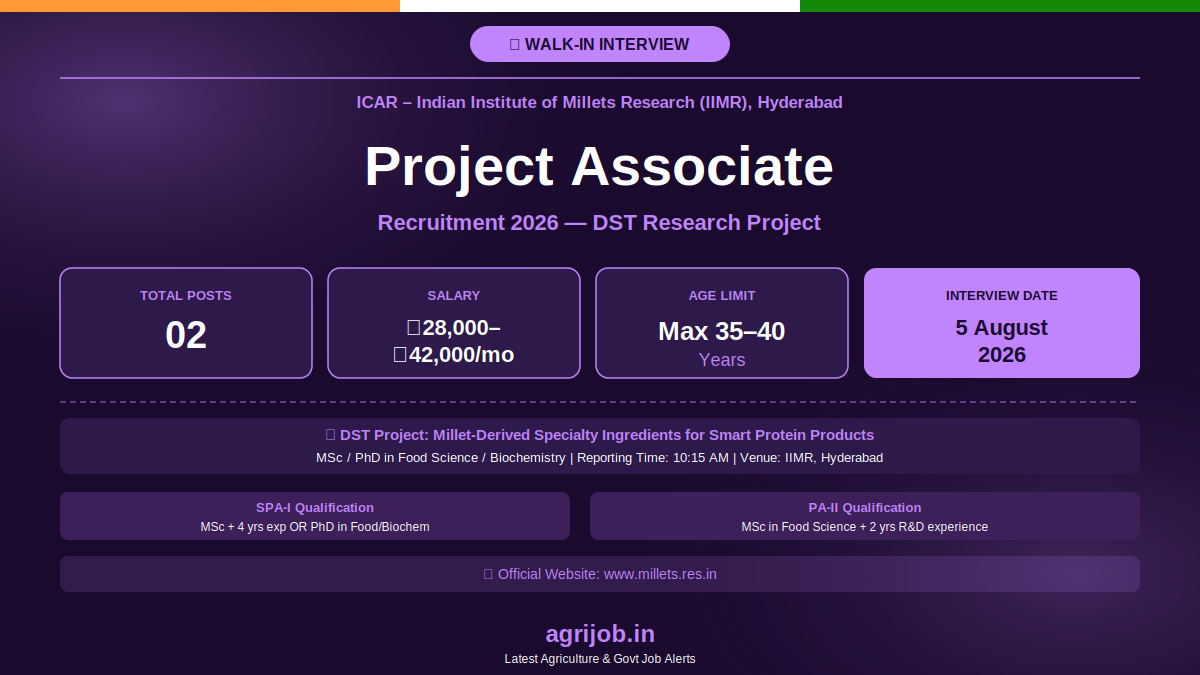Click the DST Project millet ingredients title

point(600,435)
